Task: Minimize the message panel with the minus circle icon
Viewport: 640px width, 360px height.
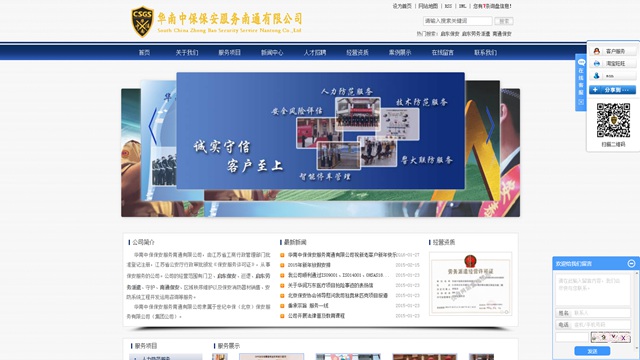Action: pyautogui.click(x=631, y=263)
